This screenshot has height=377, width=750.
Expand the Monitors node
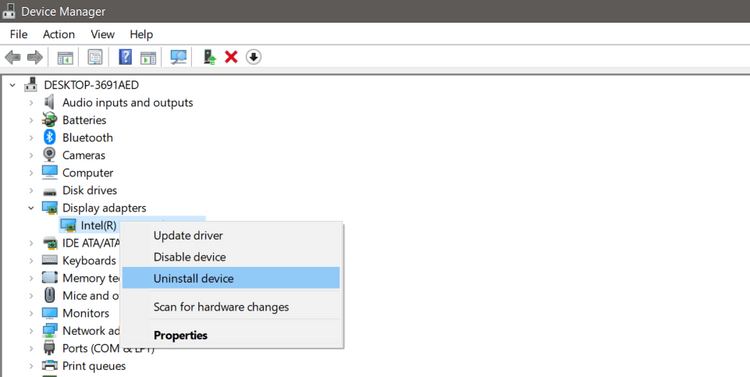click(x=31, y=313)
